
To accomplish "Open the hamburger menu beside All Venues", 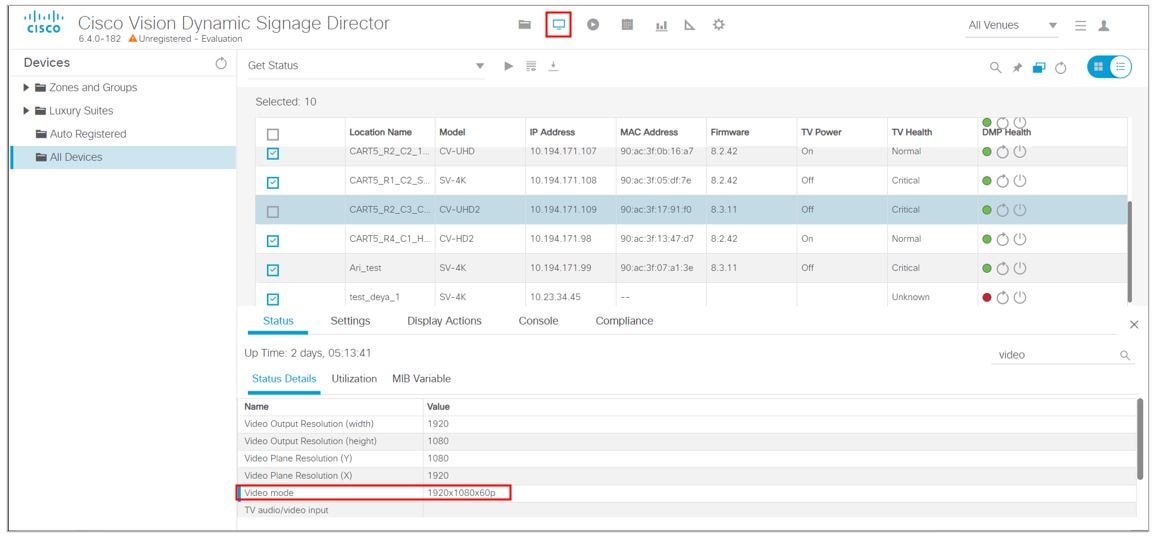I will [x=1081, y=25].
